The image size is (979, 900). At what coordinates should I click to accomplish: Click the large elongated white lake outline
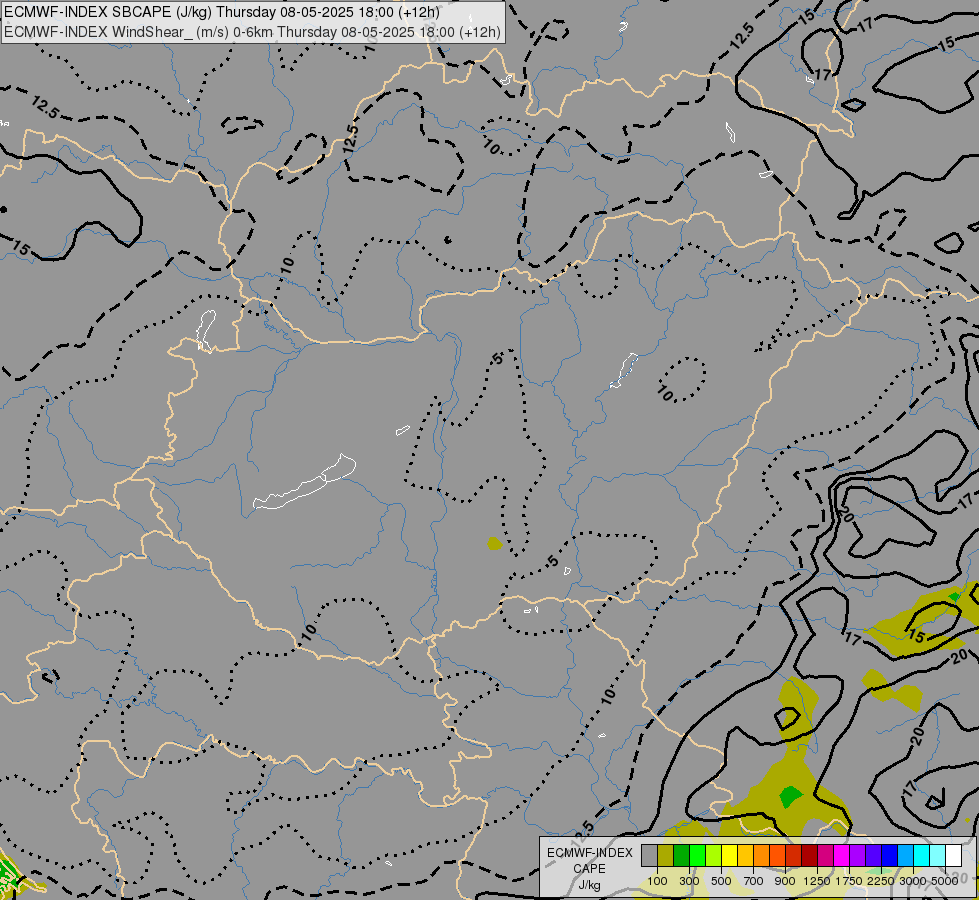pos(304,484)
